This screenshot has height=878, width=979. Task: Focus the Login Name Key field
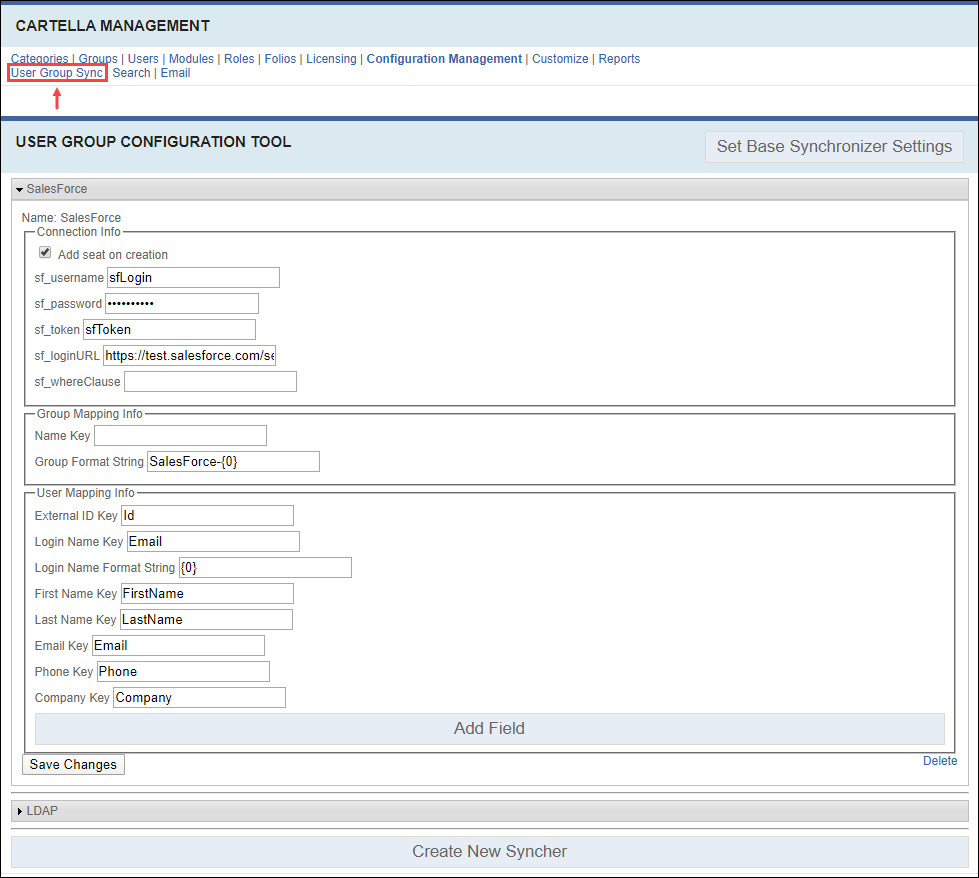(x=214, y=541)
